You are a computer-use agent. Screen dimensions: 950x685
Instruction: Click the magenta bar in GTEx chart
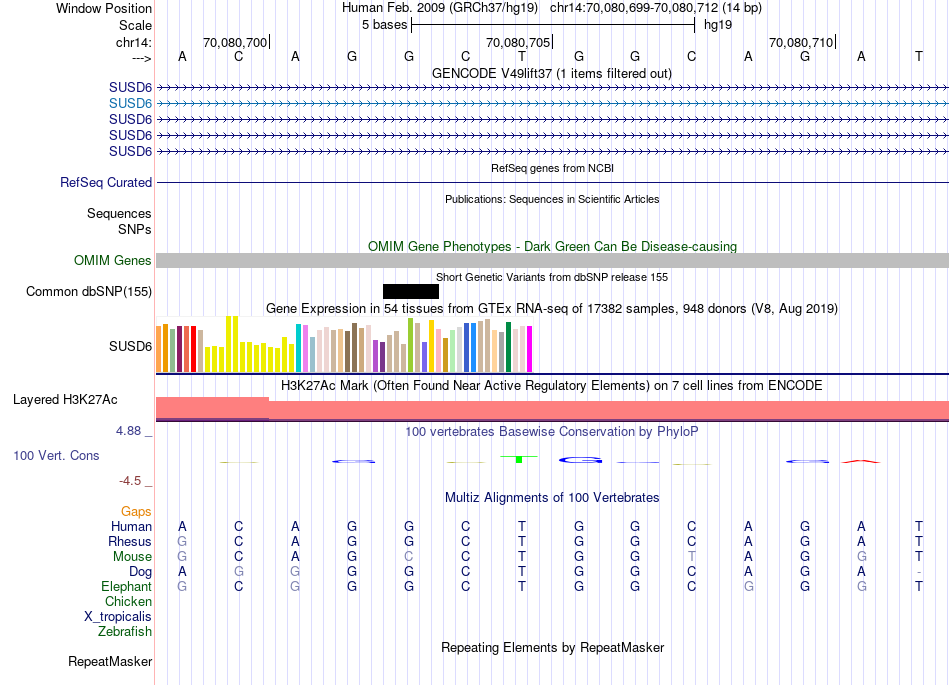point(530,349)
